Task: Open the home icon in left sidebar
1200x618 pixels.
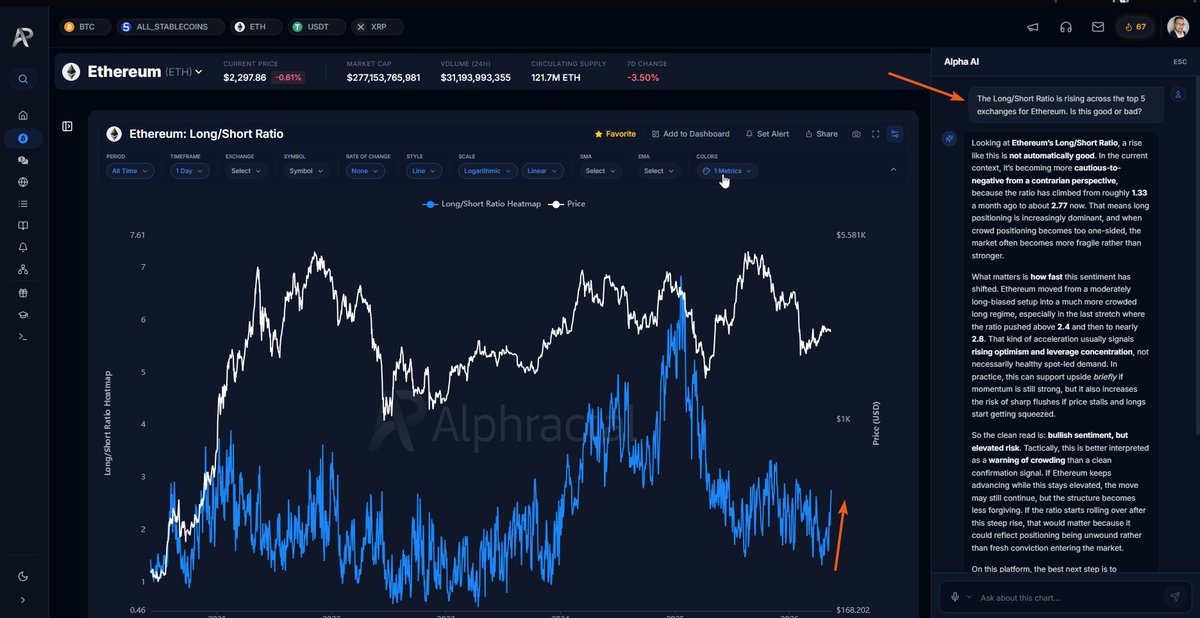Action: click(23, 115)
